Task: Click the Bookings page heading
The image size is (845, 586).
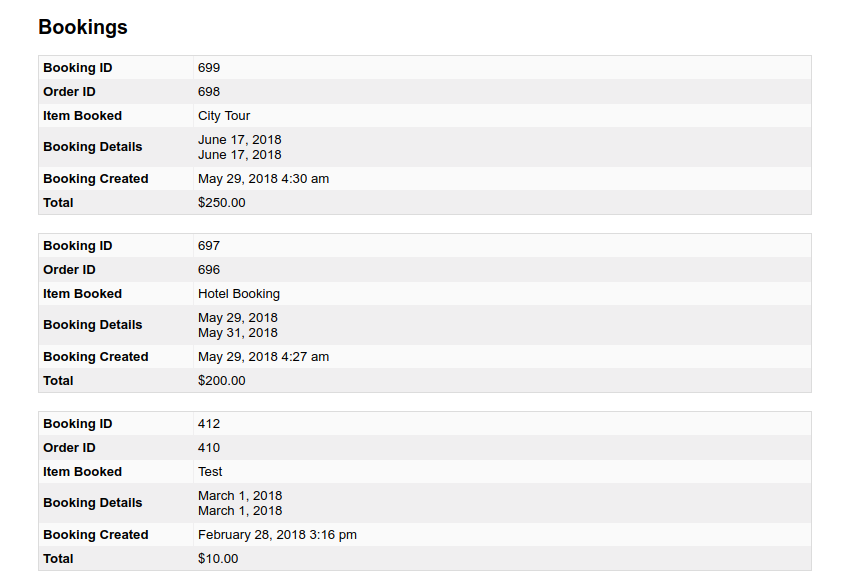Action: tap(83, 27)
